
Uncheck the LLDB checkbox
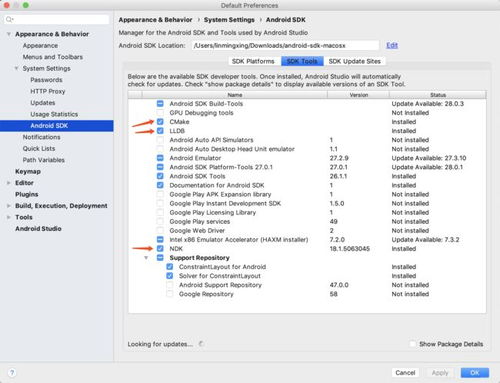point(160,131)
